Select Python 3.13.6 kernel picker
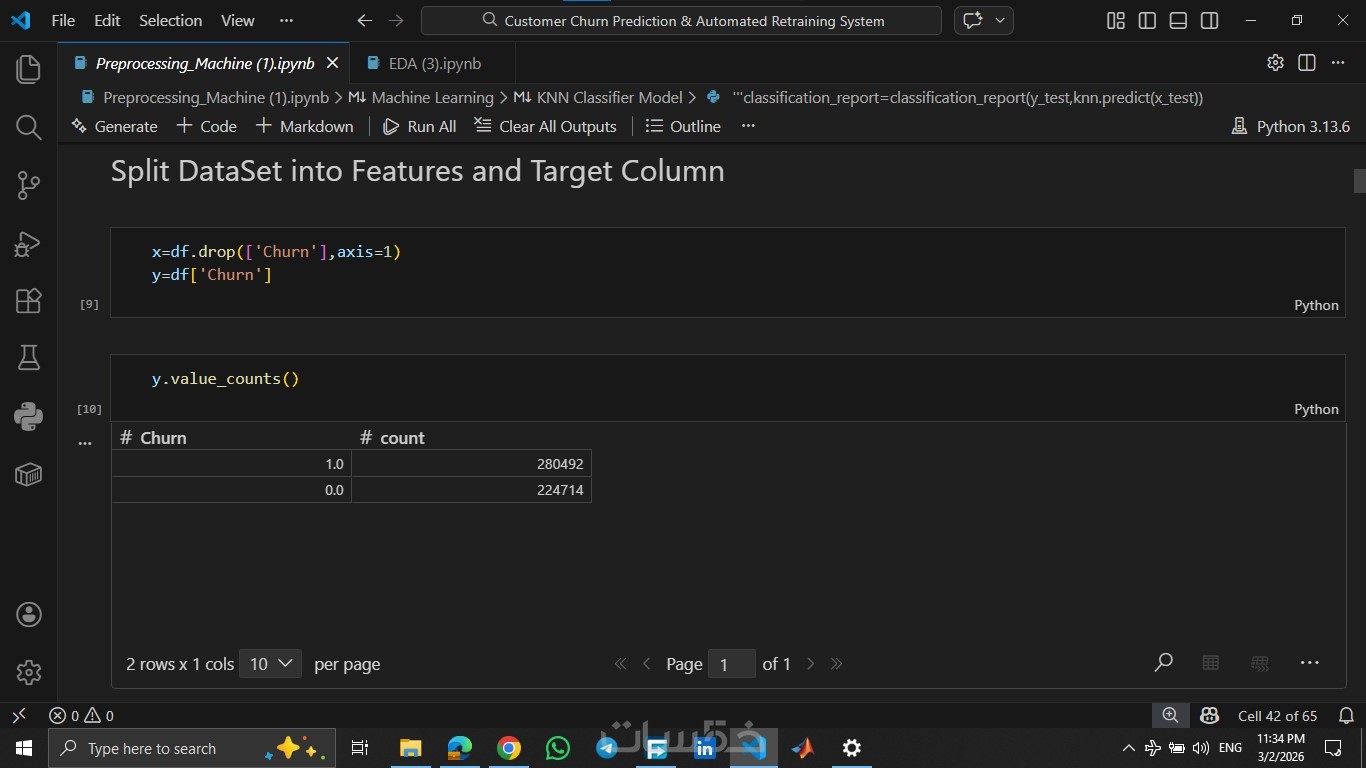 click(1291, 126)
